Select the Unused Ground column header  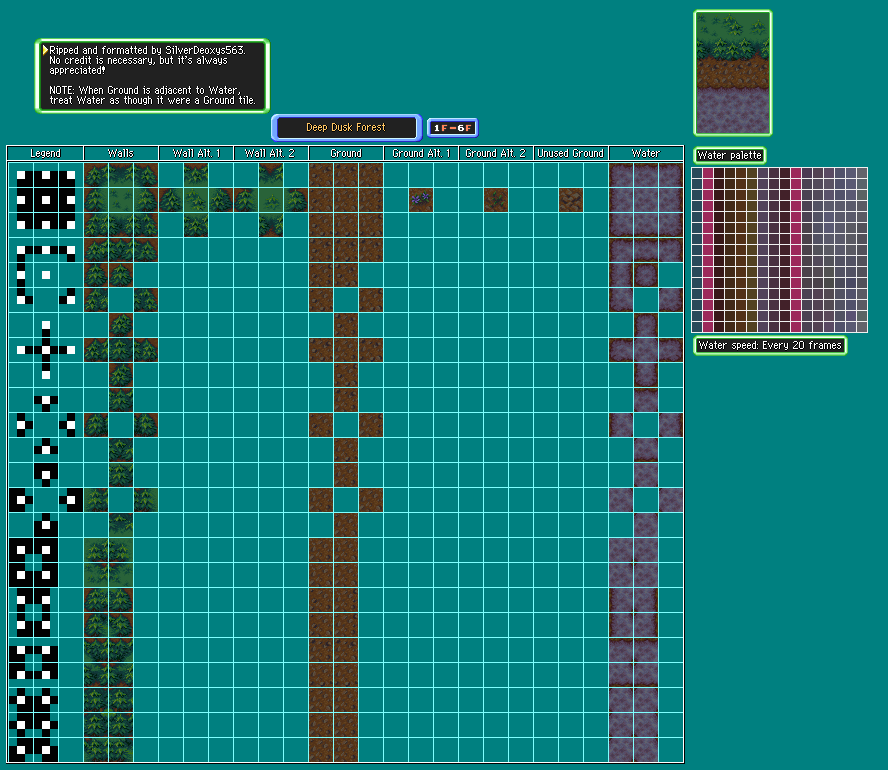(x=571, y=153)
